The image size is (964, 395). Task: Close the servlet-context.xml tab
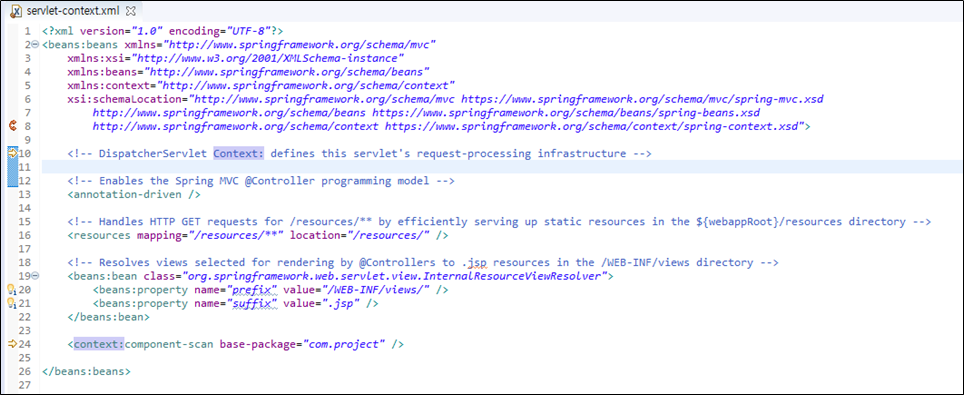[x=130, y=11]
